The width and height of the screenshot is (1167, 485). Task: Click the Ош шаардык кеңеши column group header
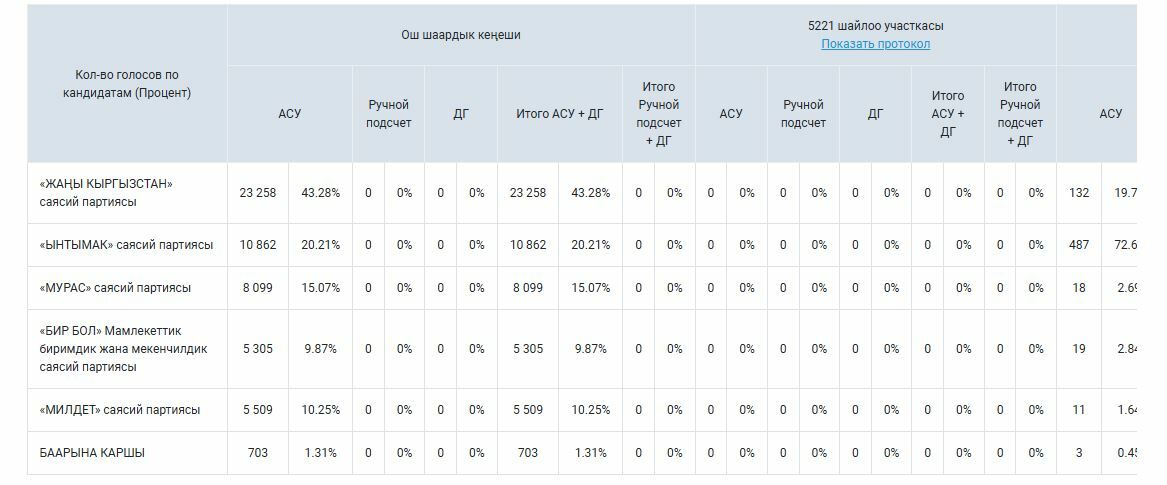tap(461, 35)
